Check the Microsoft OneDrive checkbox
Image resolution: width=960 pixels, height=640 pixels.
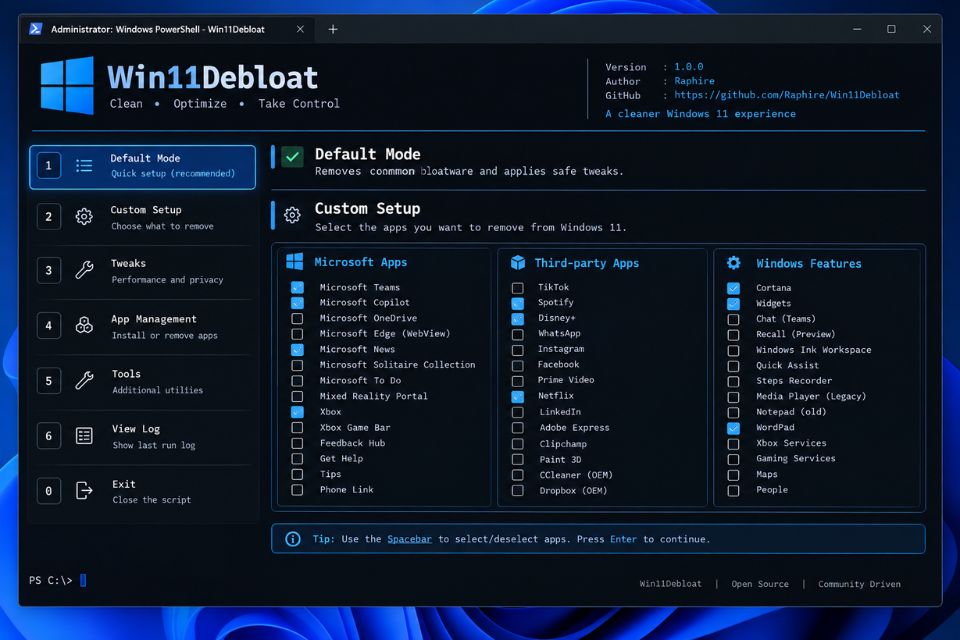pos(297,318)
